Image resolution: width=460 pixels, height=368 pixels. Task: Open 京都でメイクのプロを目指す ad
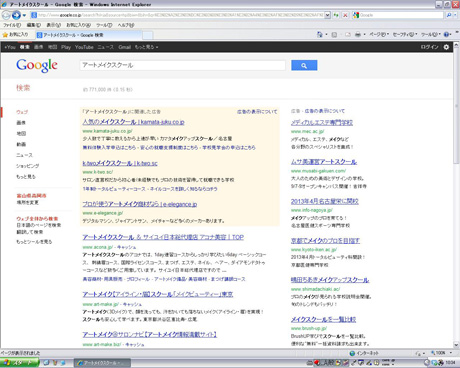pyautogui.click(x=325, y=240)
